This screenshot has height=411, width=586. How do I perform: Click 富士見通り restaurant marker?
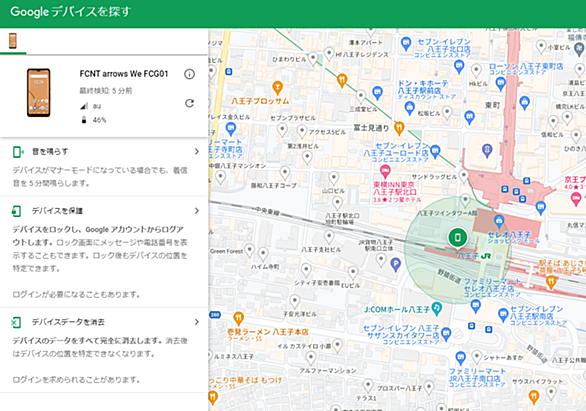399,128
